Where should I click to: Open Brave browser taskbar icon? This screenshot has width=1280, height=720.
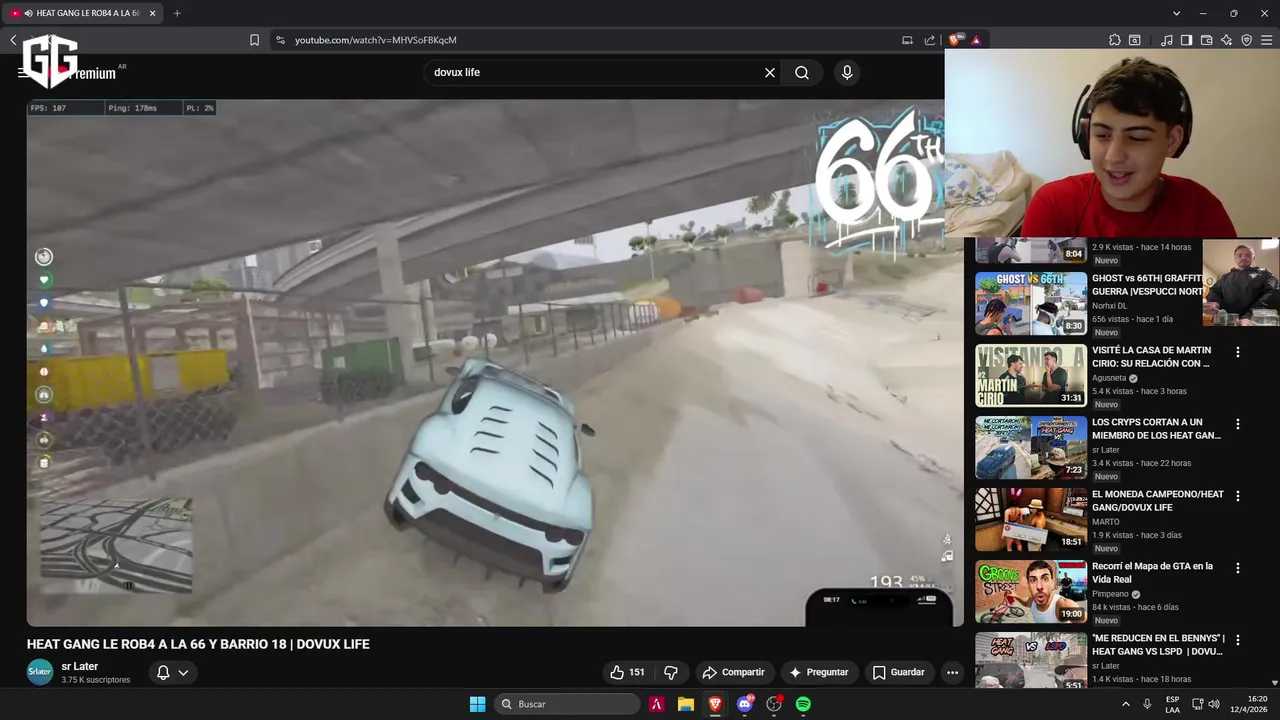pyautogui.click(x=715, y=704)
